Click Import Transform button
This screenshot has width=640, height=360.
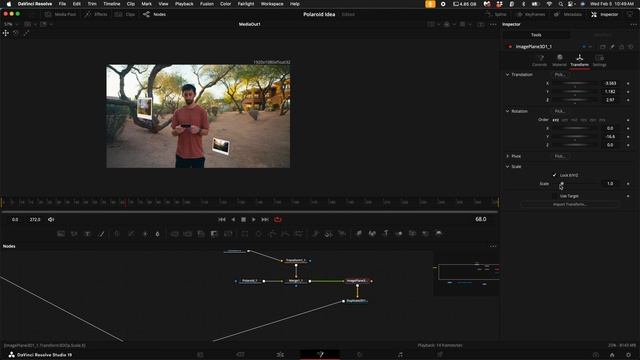570,204
